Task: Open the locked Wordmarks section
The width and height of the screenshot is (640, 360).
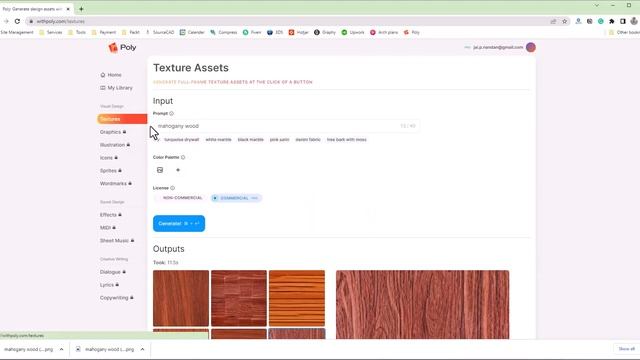Action: click(x=116, y=183)
